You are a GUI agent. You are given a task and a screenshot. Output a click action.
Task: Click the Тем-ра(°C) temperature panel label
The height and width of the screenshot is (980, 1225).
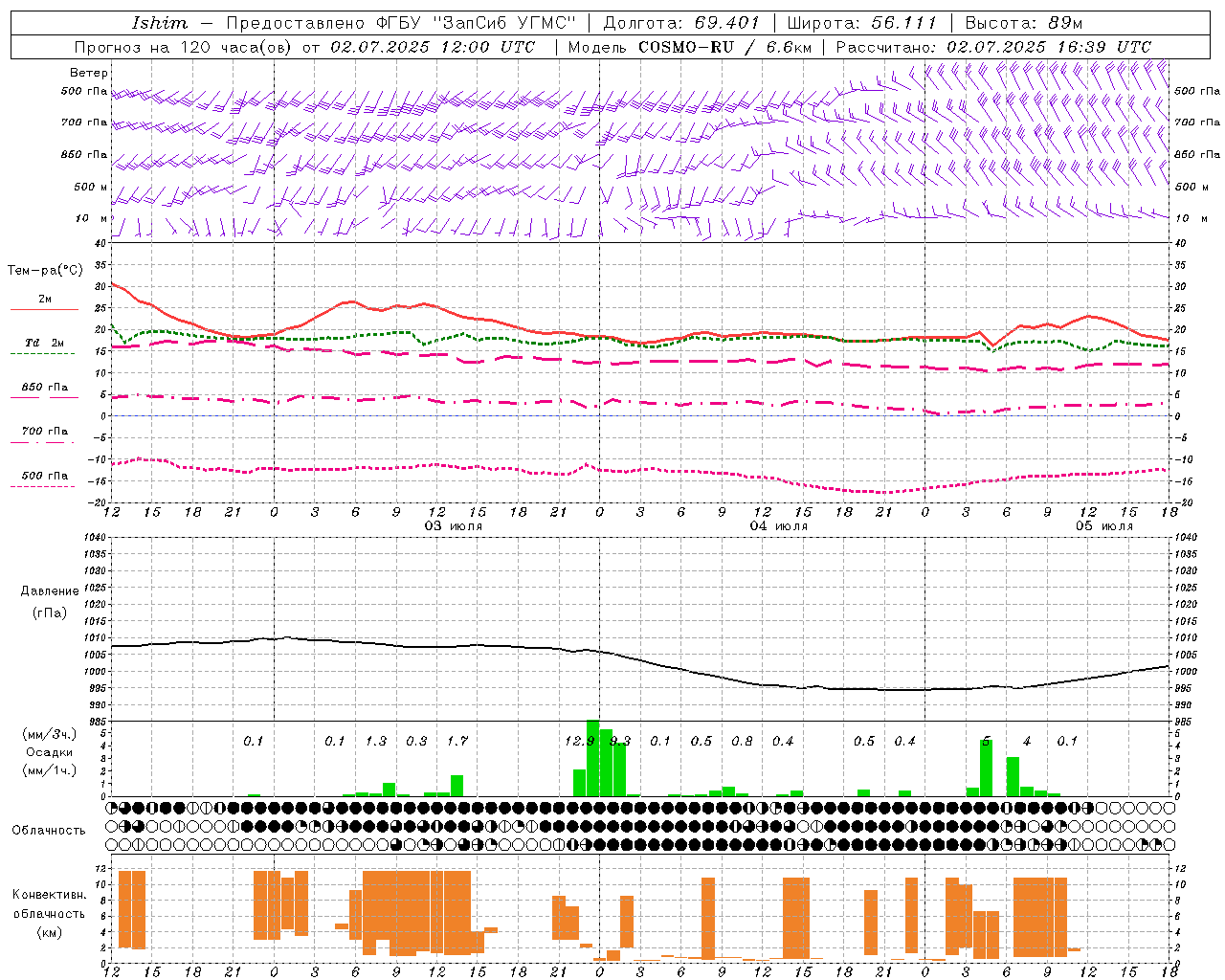pos(44,271)
